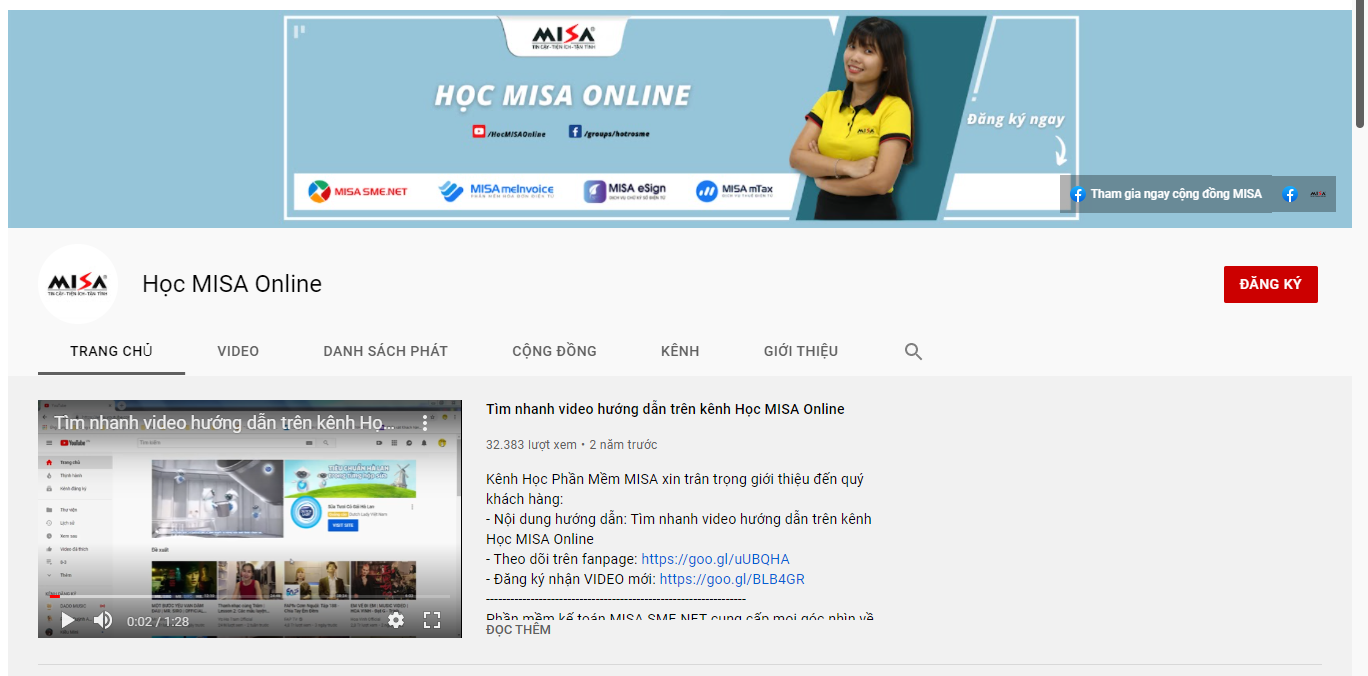This screenshot has width=1368, height=676.
Task: Select the GIỚI THIỆU tab
Action: click(x=800, y=351)
